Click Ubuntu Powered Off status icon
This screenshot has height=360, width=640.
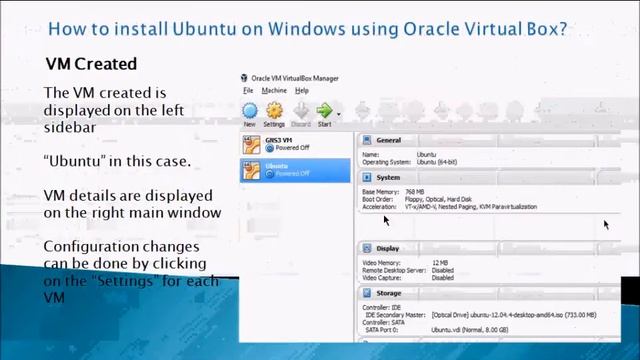[x=269, y=174]
